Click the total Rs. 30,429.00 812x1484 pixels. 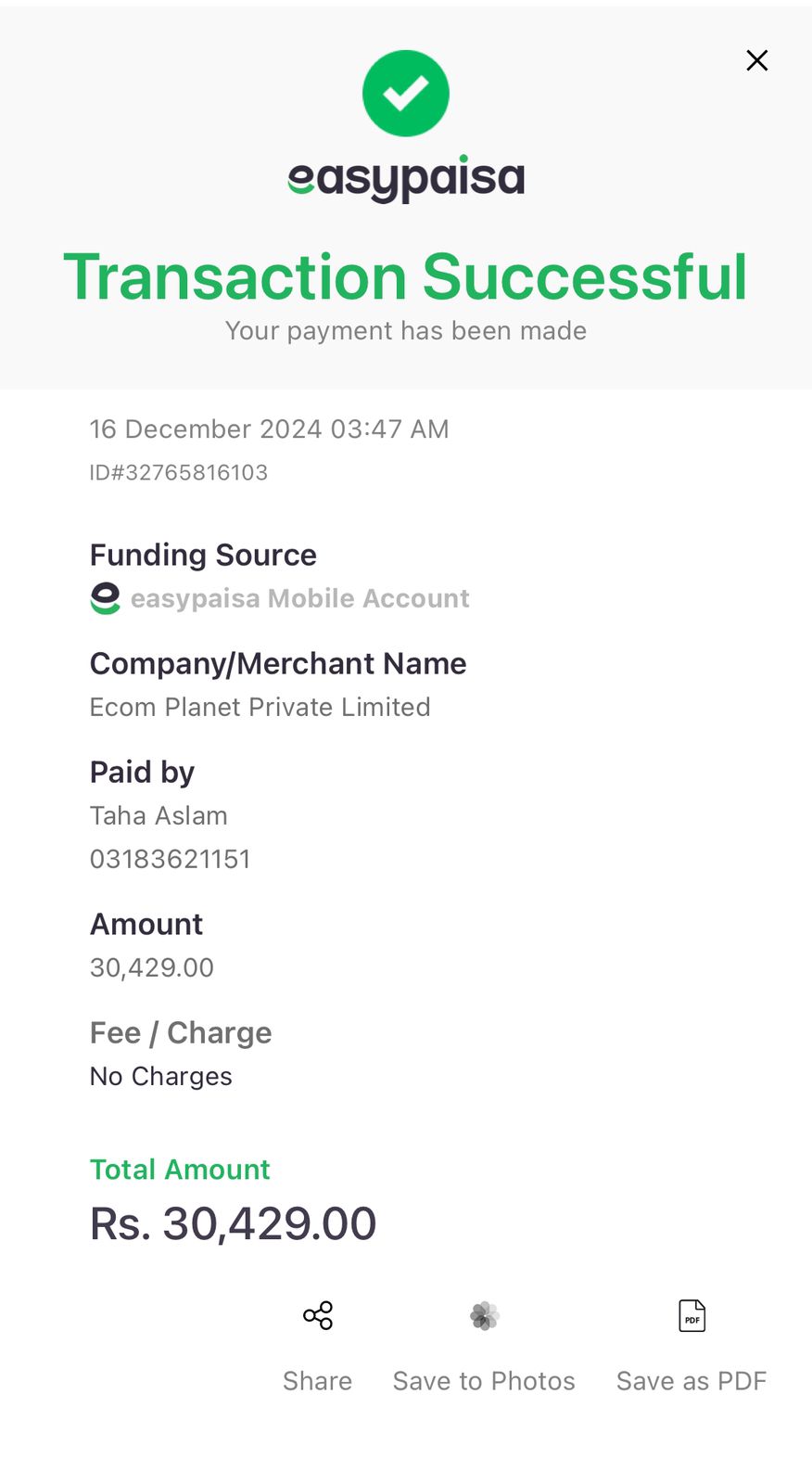tap(234, 1223)
